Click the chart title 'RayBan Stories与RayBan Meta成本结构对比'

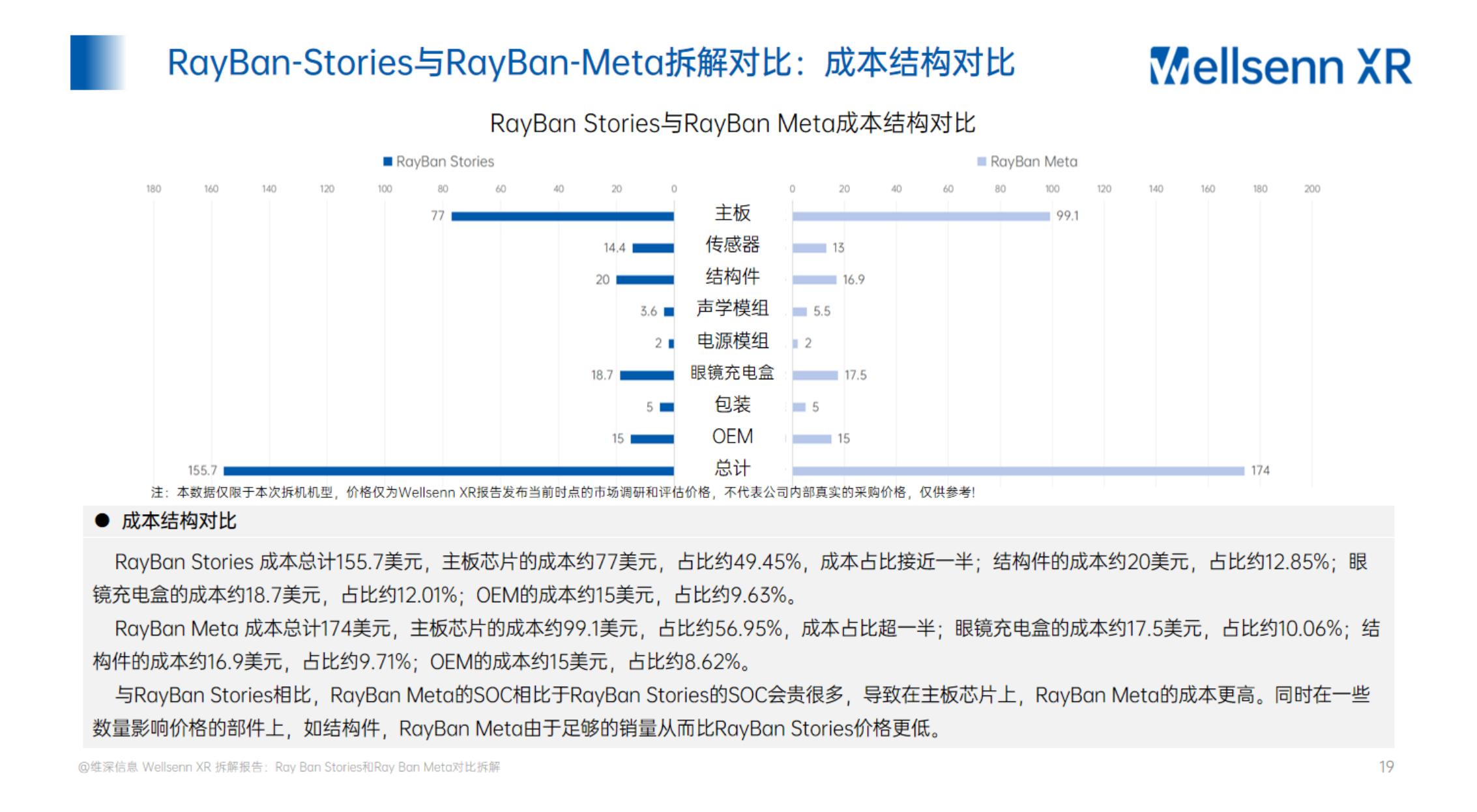[x=732, y=123]
